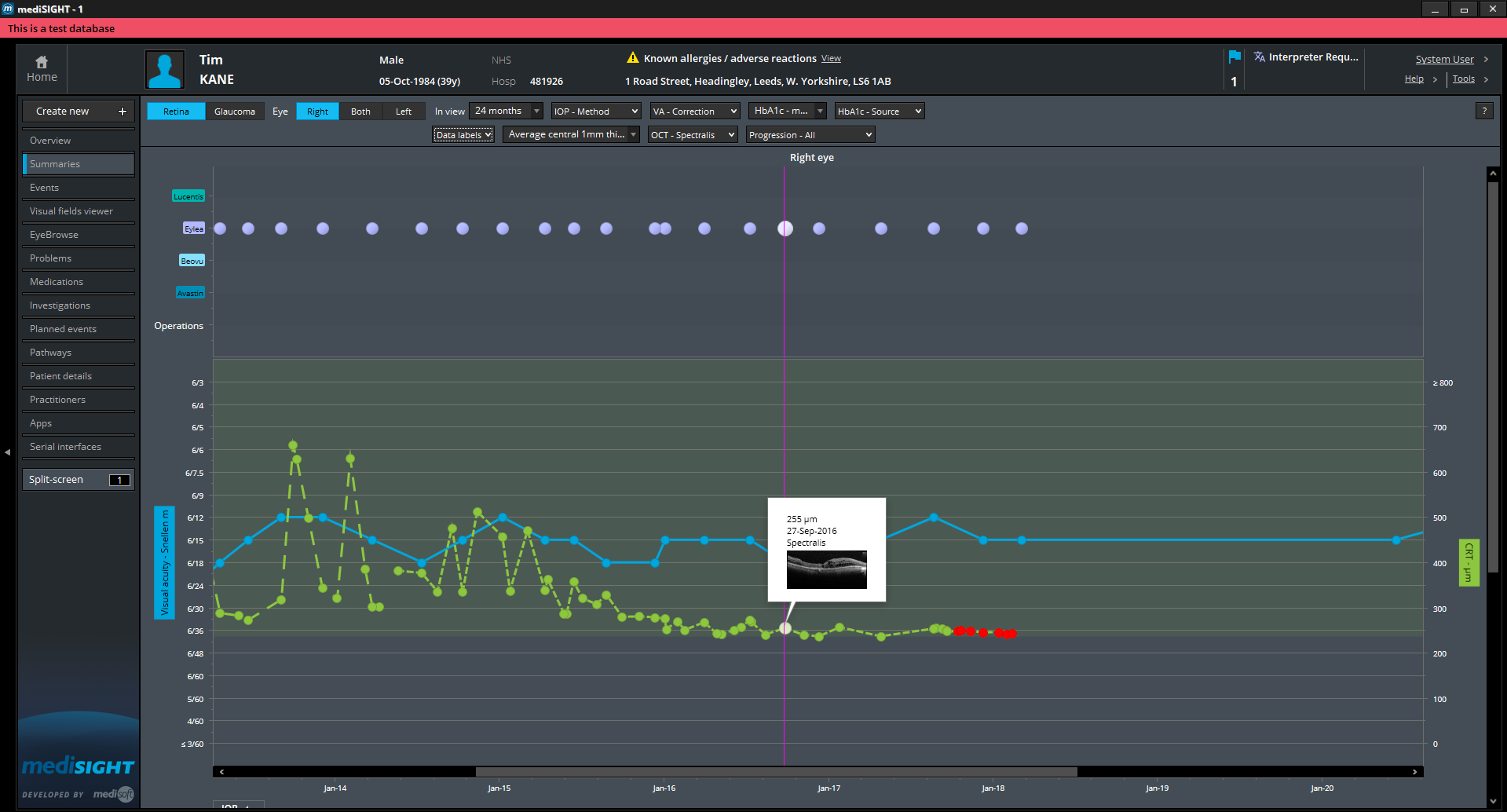The height and width of the screenshot is (812, 1507).
Task: Collapse the sidebar with the left arrow
Action: point(7,452)
